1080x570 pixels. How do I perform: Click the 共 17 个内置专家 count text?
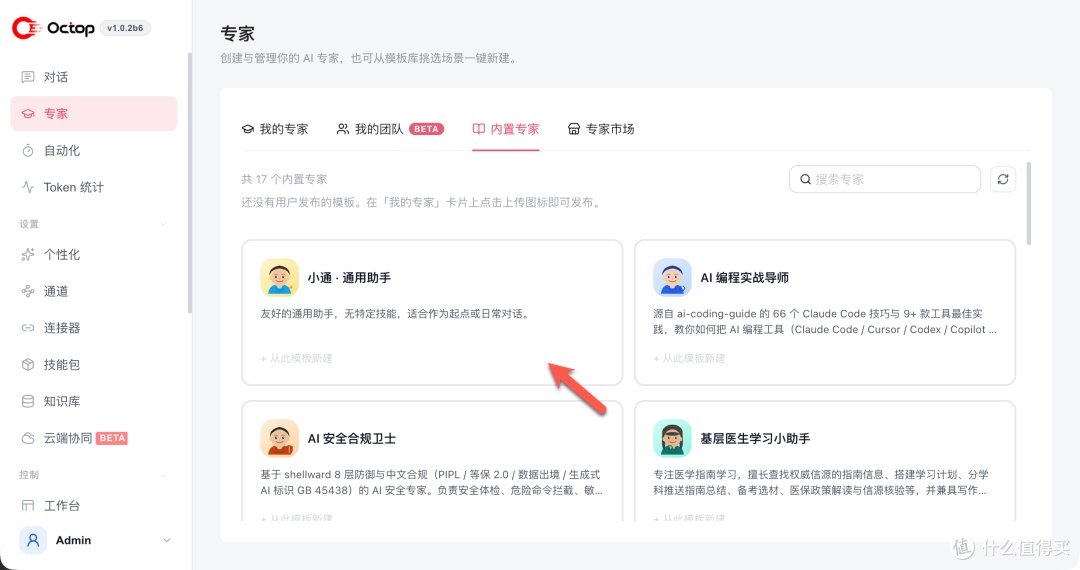pyautogui.click(x=284, y=179)
